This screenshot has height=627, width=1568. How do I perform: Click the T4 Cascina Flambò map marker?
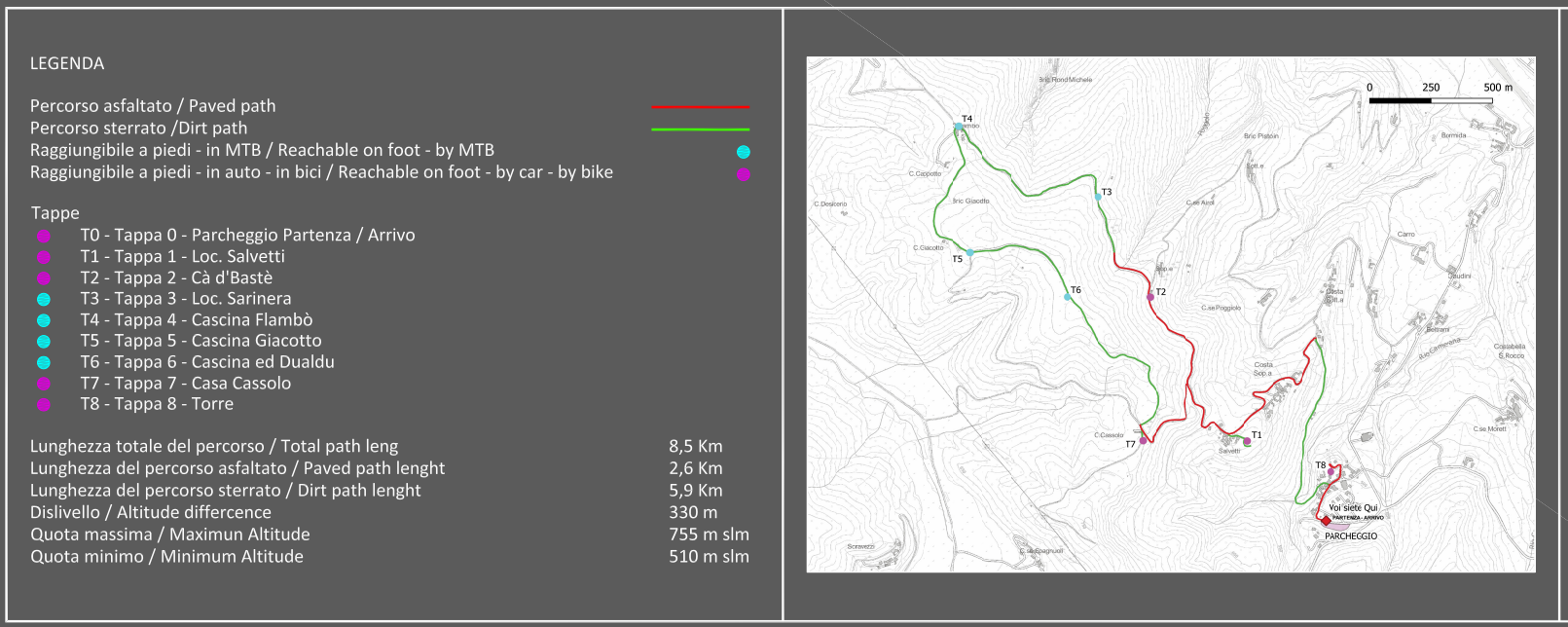pos(959,127)
